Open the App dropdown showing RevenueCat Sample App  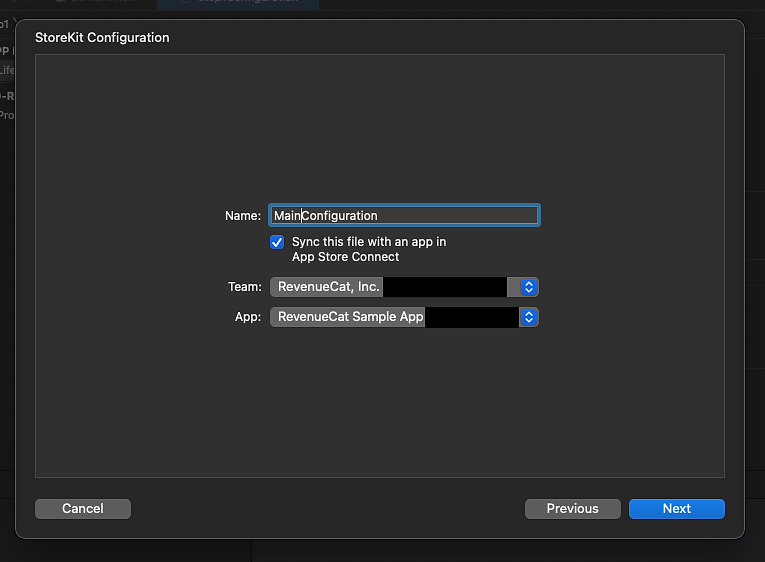[404, 317]
